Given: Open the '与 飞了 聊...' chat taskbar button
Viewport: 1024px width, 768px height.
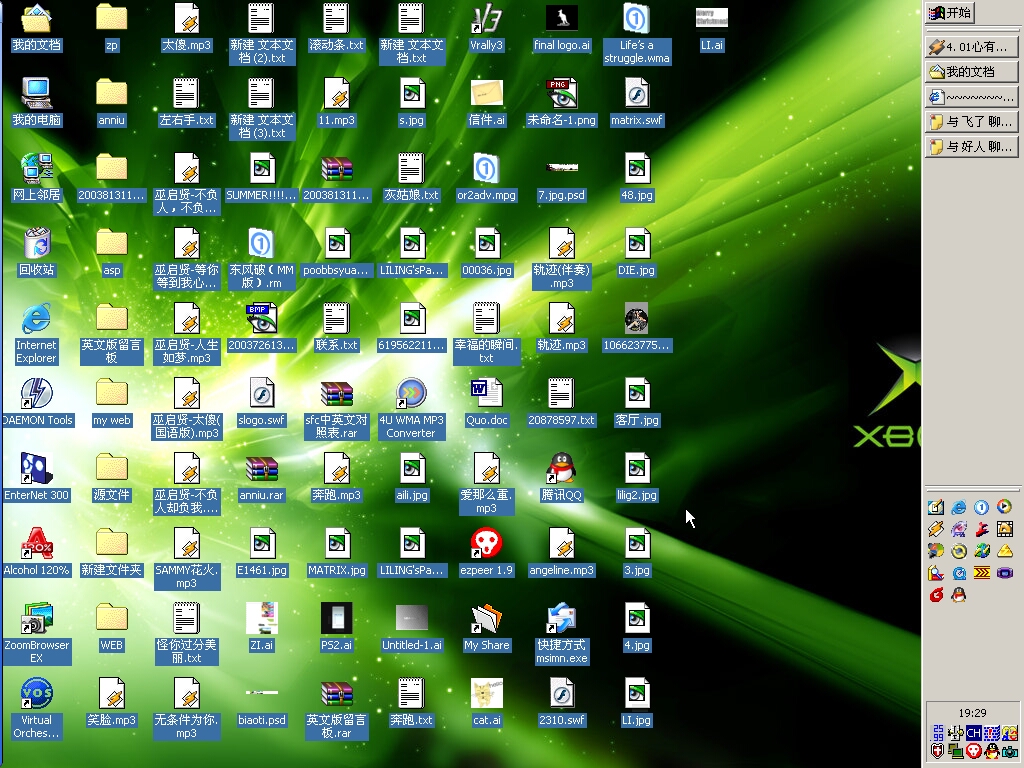Looking at the screenshot, I should pos(971,121).
